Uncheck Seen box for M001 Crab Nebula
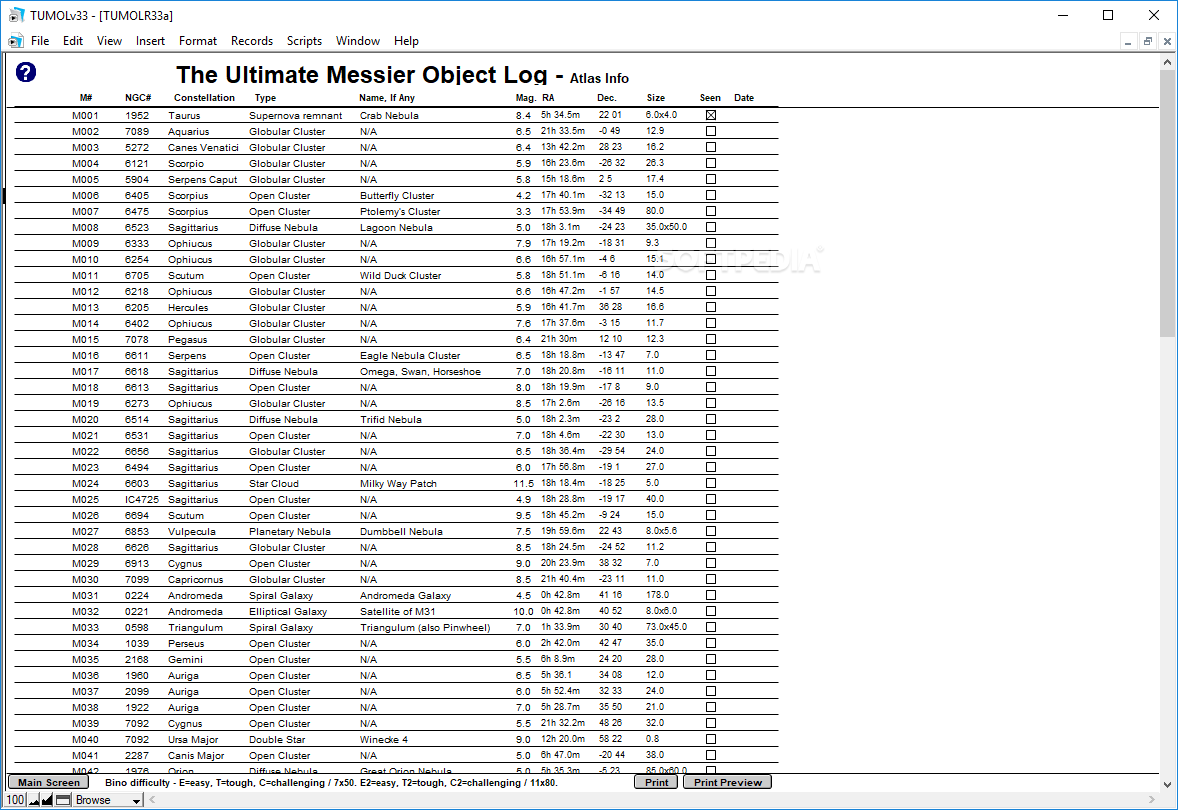Image resolution: width=1178 pixels, height=810 pixels. 711,115
